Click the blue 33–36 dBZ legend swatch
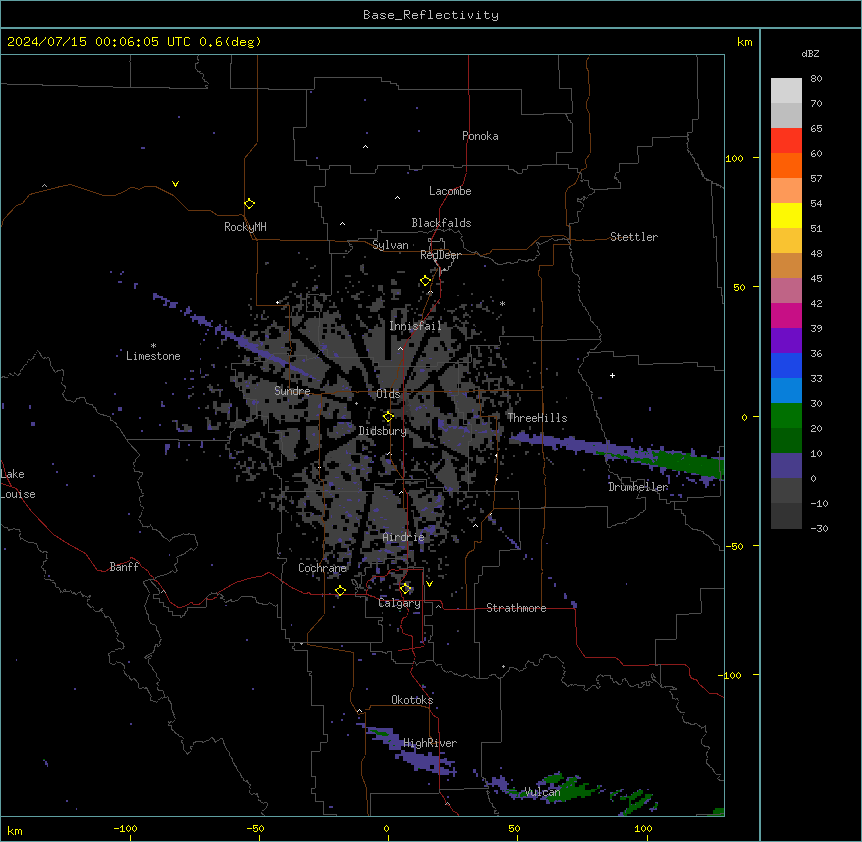Image resolution: width=862 pixels, height=842 pixels. coord(786,365)
